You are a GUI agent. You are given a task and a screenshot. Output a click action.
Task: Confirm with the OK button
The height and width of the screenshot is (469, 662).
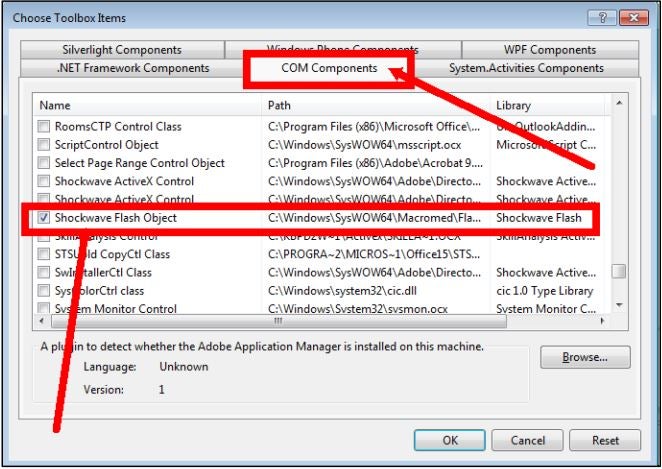point(450,440)
